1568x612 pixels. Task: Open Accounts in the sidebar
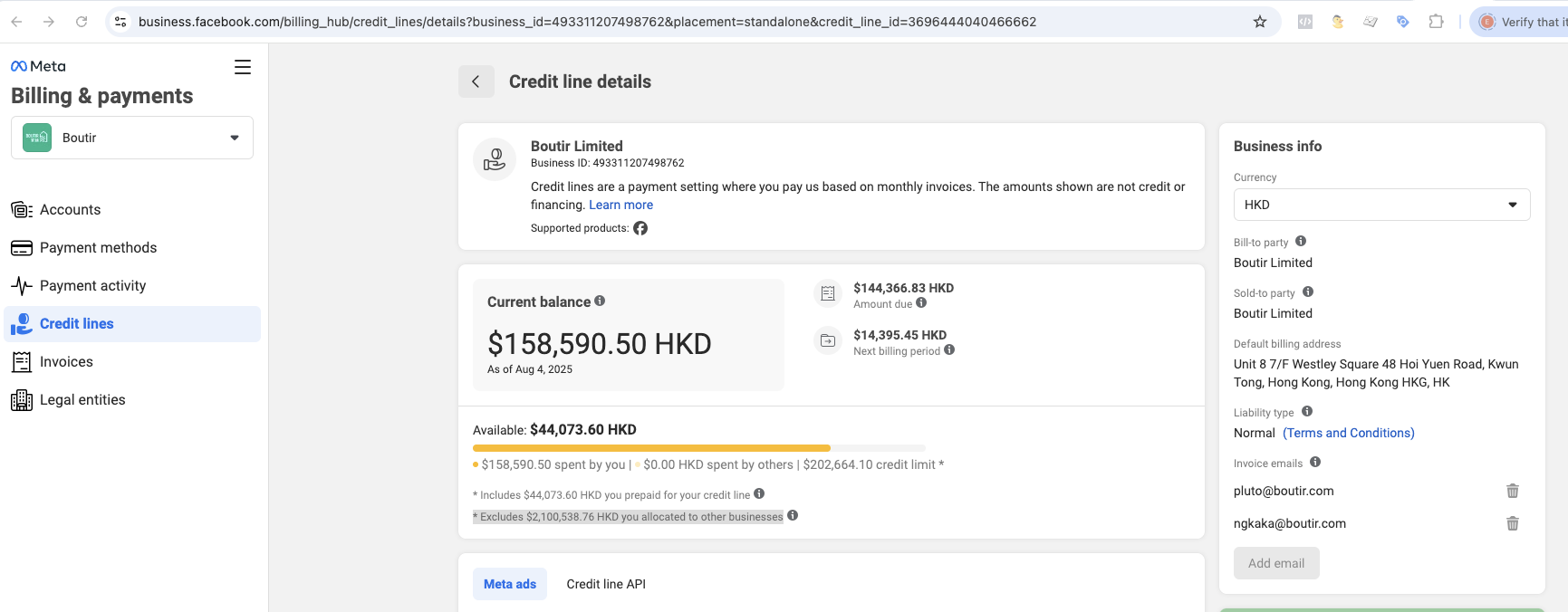(x=133, y=210)
